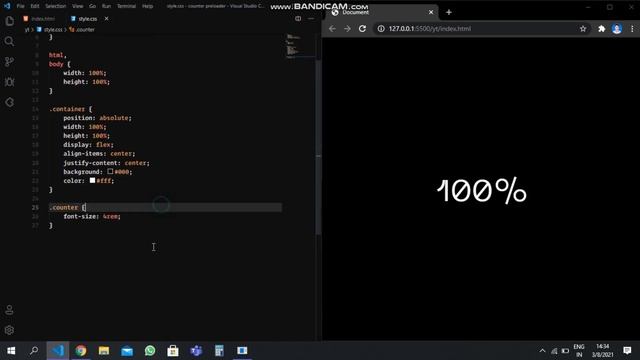Viewport: 640px width, 360px height.
Task: Click the display: flex line
Action: [x=88, y=145]
